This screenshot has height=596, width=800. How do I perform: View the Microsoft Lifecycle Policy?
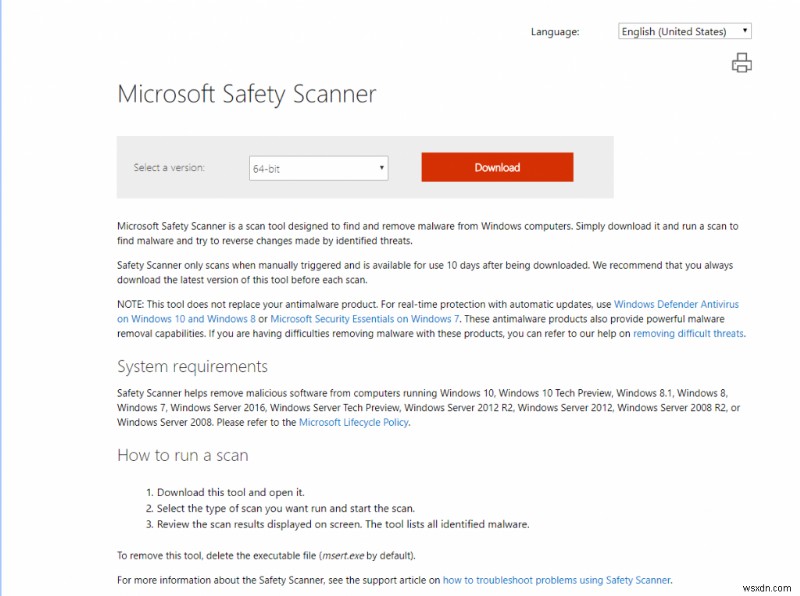click(355, 422)
